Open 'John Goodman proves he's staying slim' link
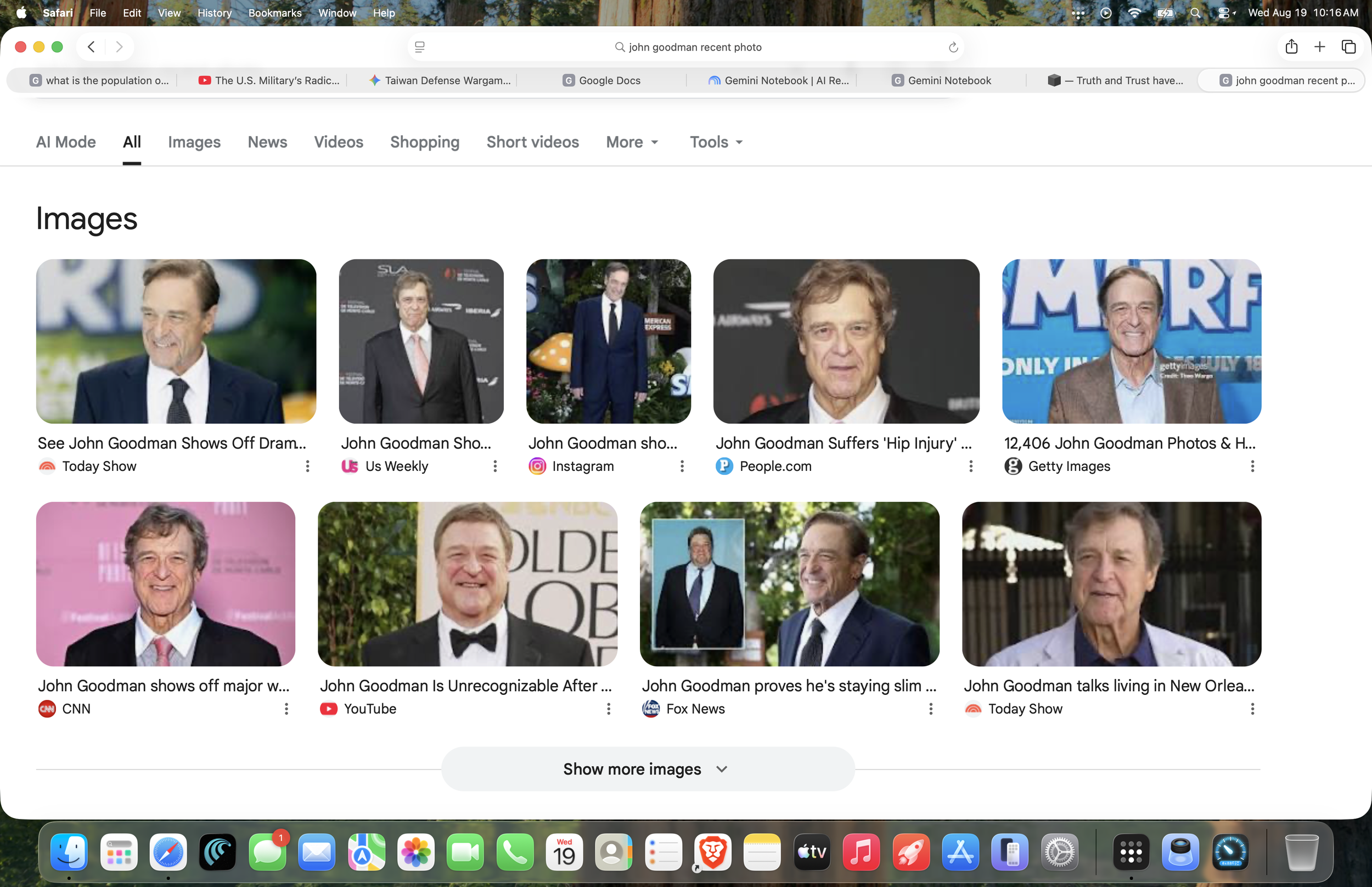1372x887 pixels. [789, 686]
